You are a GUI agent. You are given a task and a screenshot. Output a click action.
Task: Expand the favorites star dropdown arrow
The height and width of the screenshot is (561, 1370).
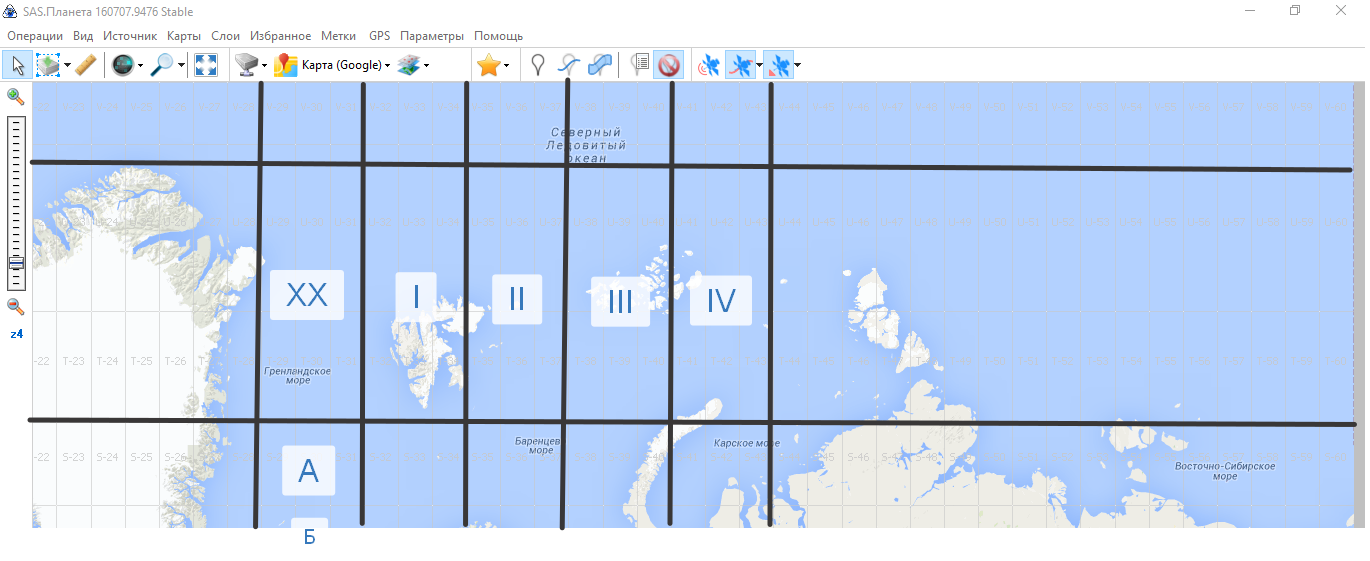pyautogui.click(x=507, y=66)
